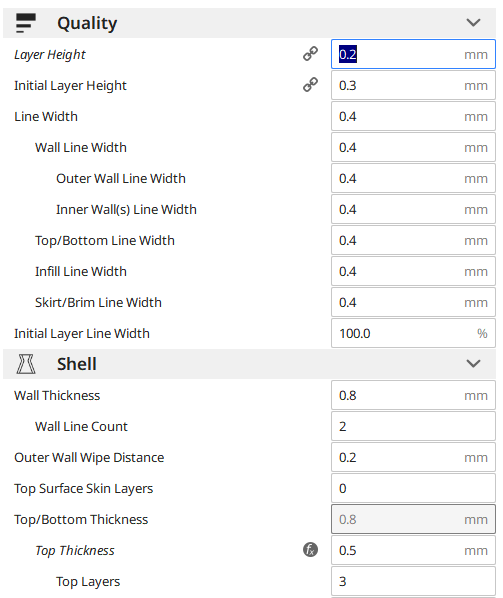503x598 pixels.
Task: Click the link icon beside Layer Height
Action: pyautogui.click(x=310, y=54)
